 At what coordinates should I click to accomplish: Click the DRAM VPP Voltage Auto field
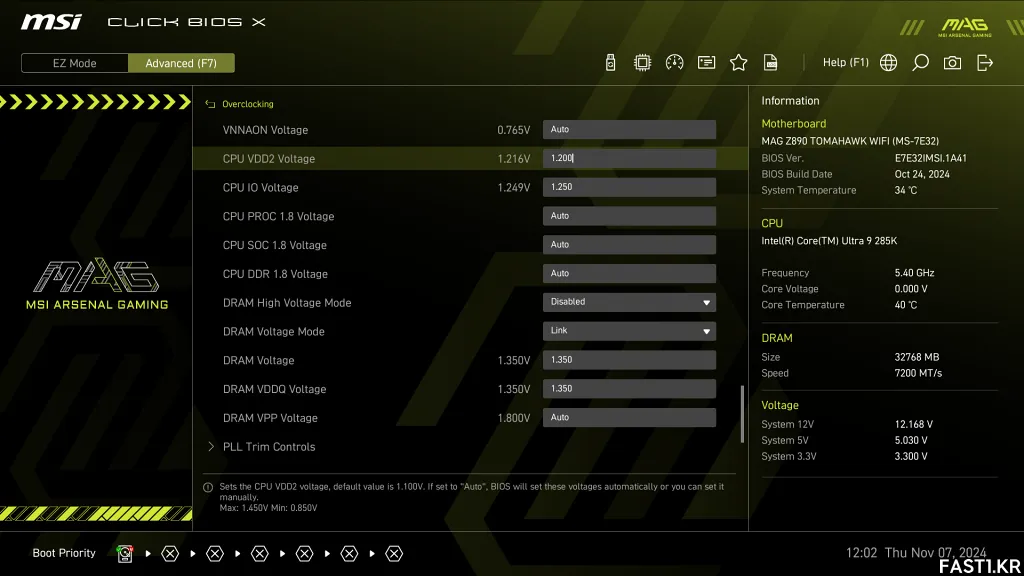coord(629,417)
